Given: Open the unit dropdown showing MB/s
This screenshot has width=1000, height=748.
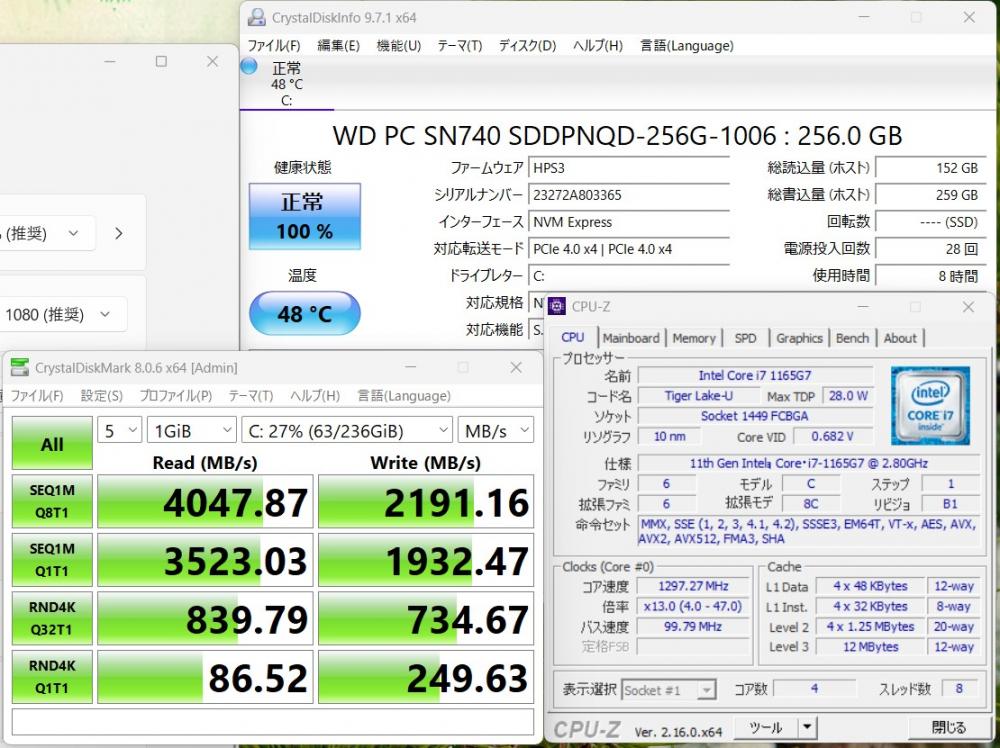Looking at the screenshot, I should [x=496, y=430].
